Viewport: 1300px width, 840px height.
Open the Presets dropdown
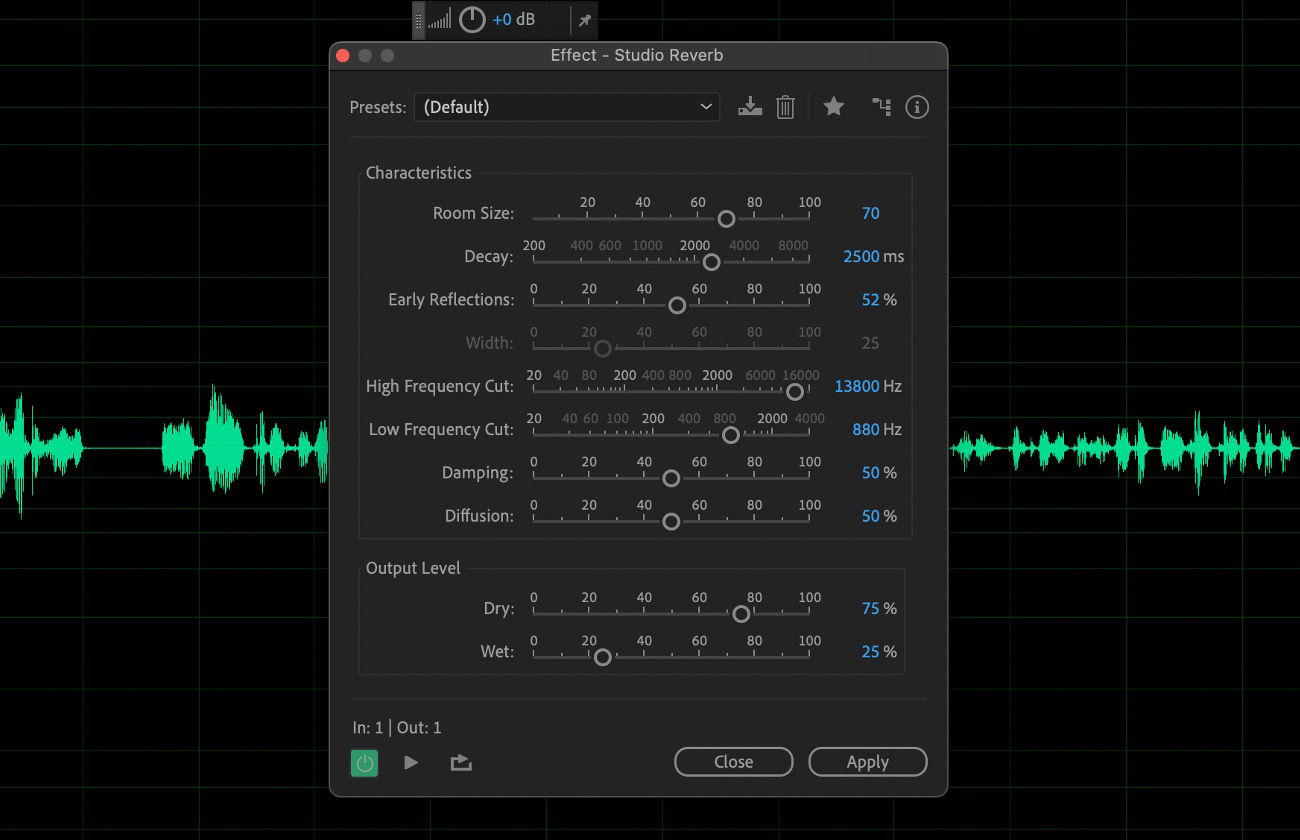pyautogui.click(x=706, y=107)
